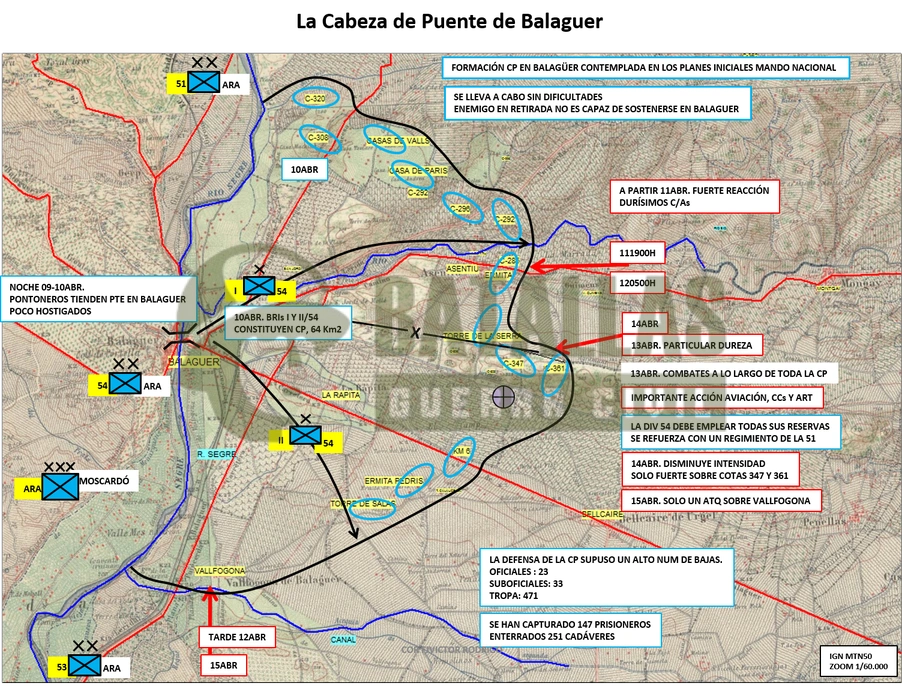Click 'IMPORTANTE ACCIÓN AVIACIÓN, CCs Y ART' box
Screen dimensions: 902x686
click(x=722, y=397)
